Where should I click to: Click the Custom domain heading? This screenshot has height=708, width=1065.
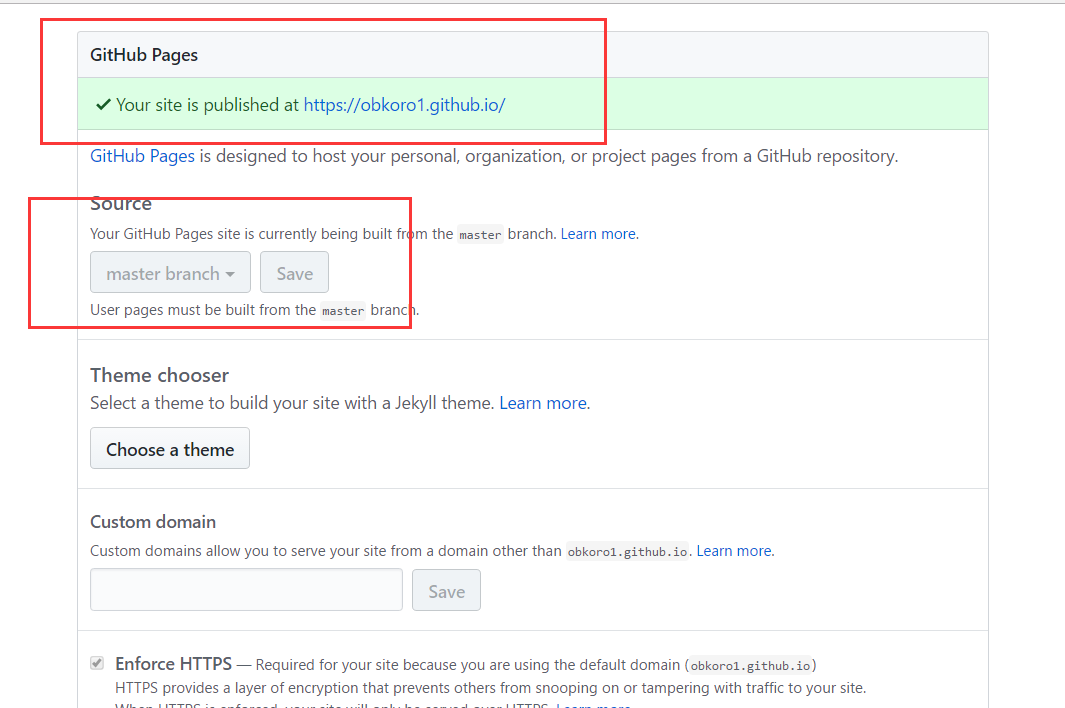click(153, 522)
